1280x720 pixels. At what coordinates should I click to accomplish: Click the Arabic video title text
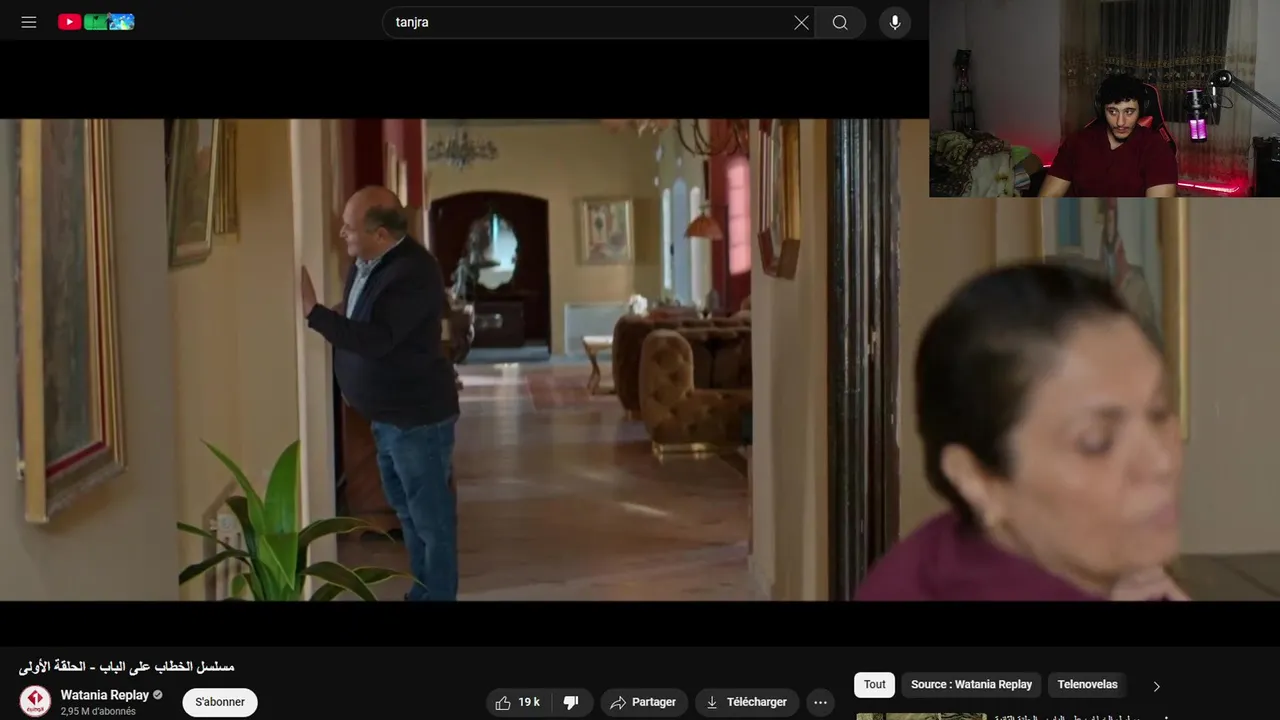pos(127,666)
